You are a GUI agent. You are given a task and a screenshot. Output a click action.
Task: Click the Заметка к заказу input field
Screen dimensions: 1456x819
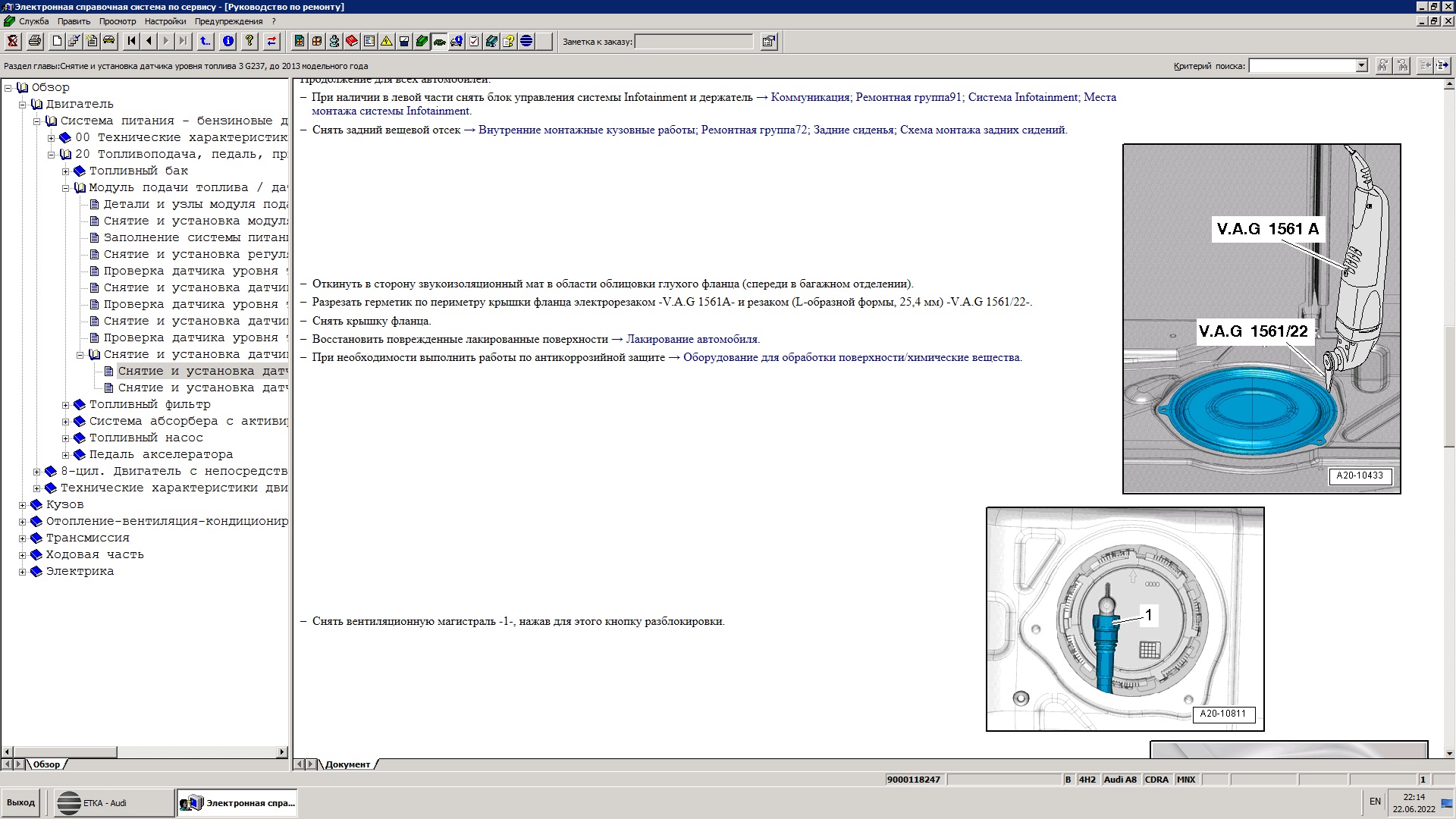[x=693, y=42]
